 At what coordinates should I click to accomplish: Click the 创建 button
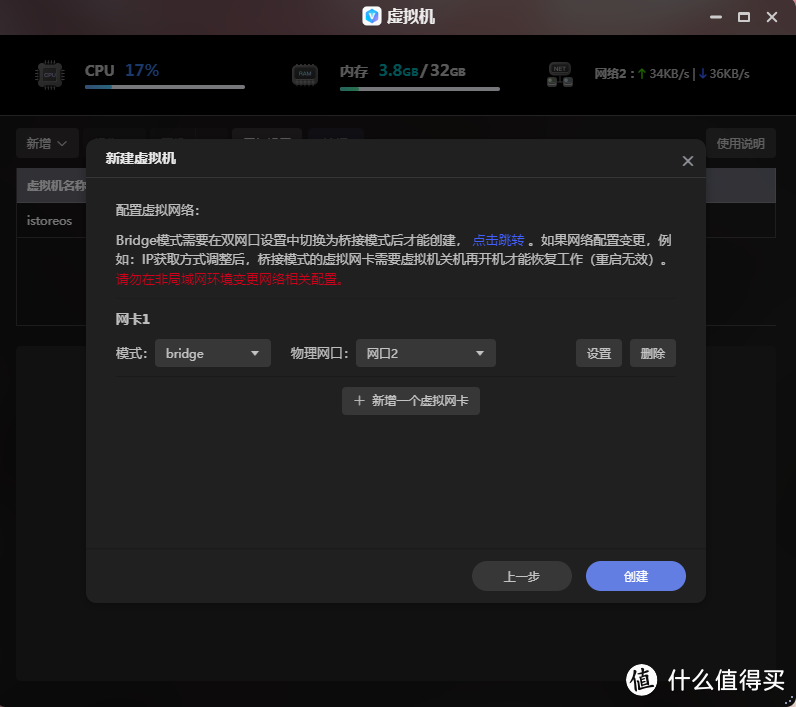pos(636,576)
